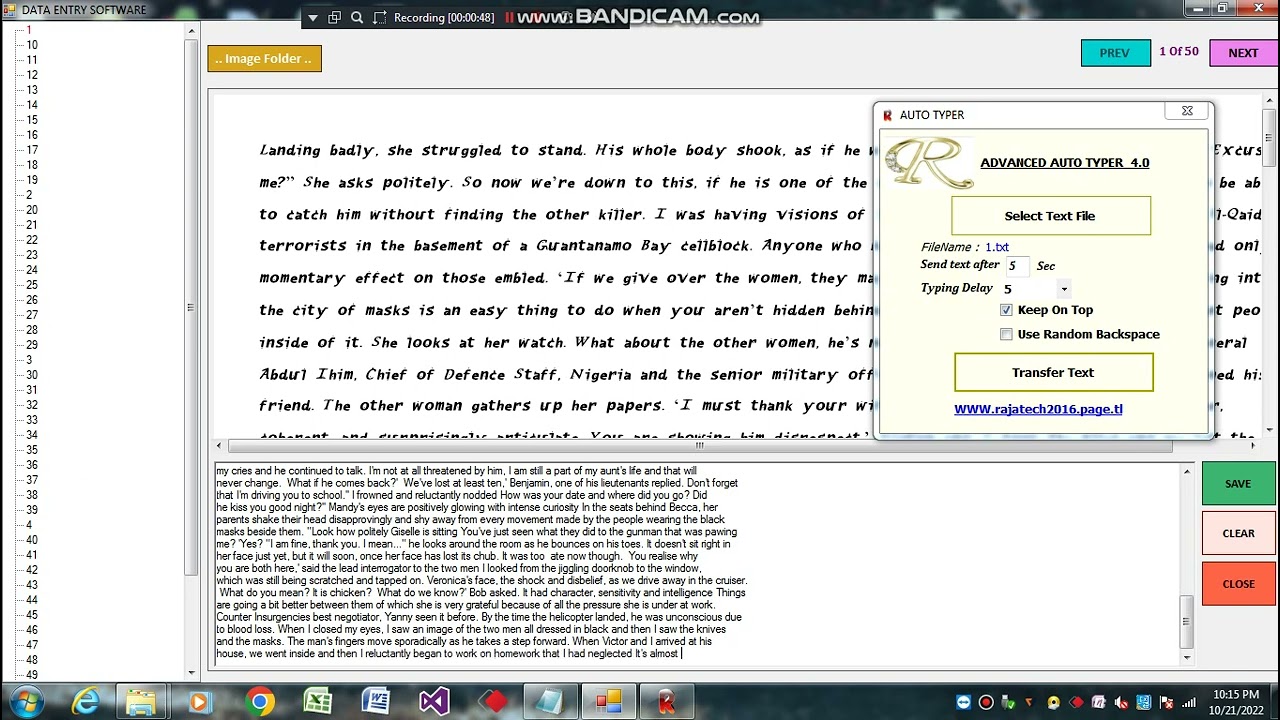Open Excel from taskbar
The width and height of the screenshot is (1280, 720).
318,702
